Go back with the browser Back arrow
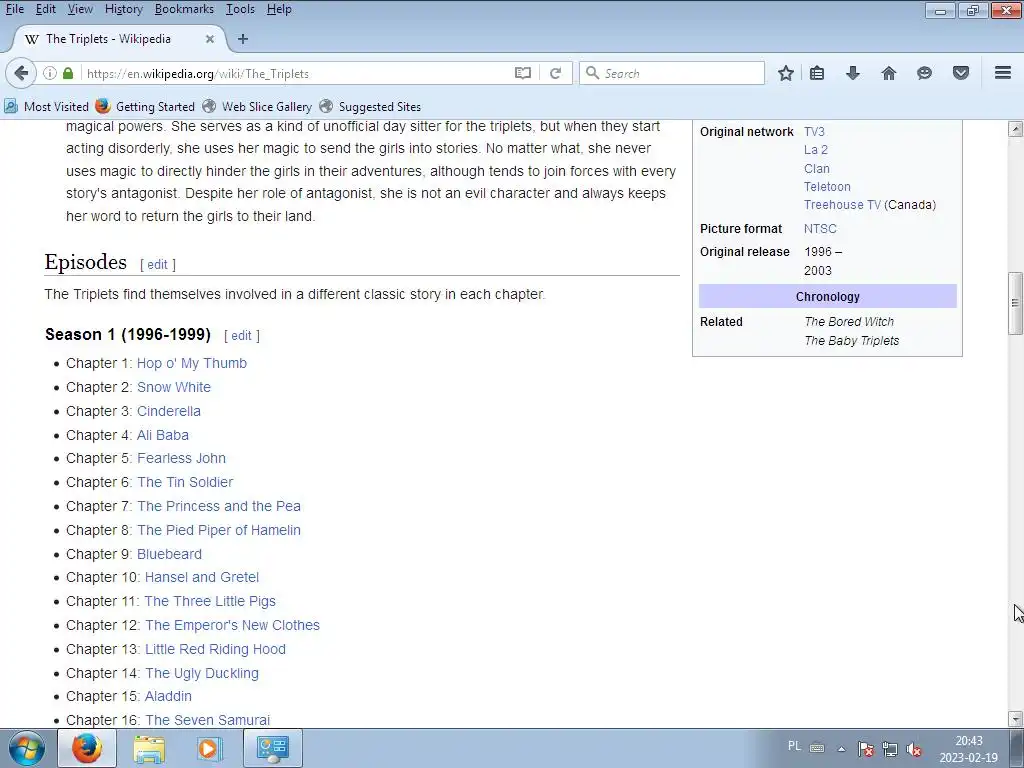This screenshot has width=1024, height=768. 21,73
